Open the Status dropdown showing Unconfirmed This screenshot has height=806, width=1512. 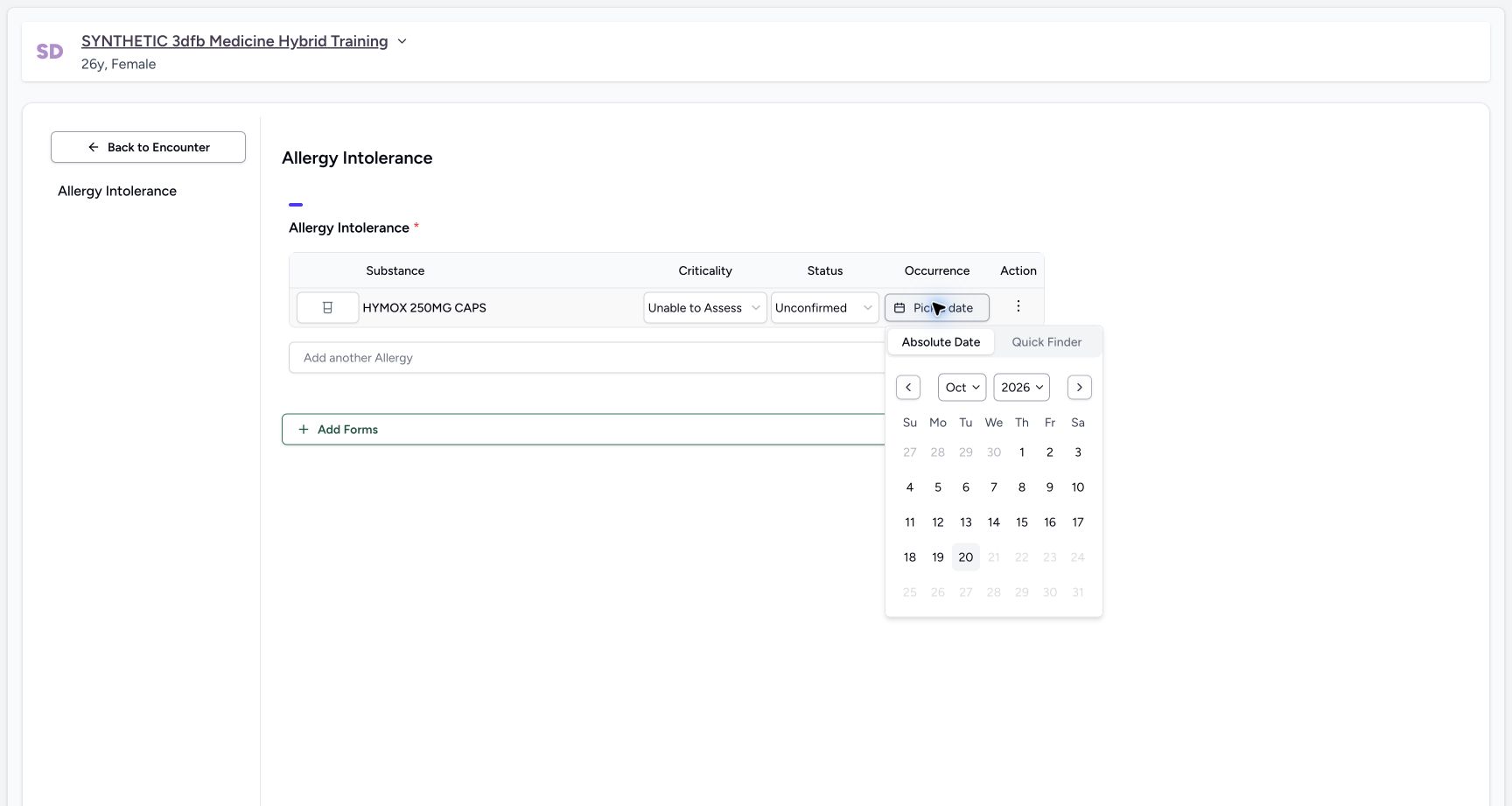[824, 308]
